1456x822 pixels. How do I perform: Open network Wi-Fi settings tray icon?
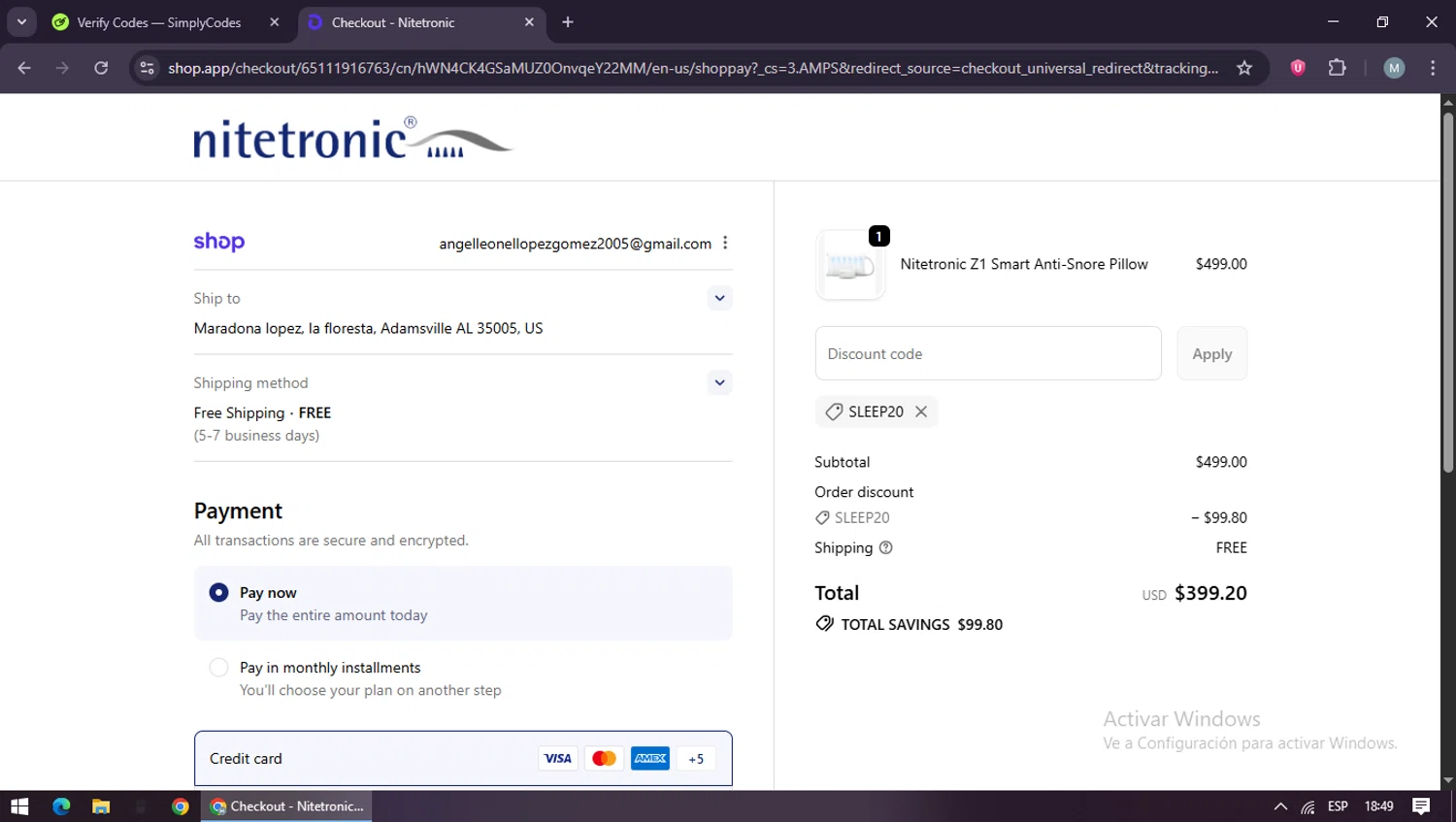tap(1308, 806)
